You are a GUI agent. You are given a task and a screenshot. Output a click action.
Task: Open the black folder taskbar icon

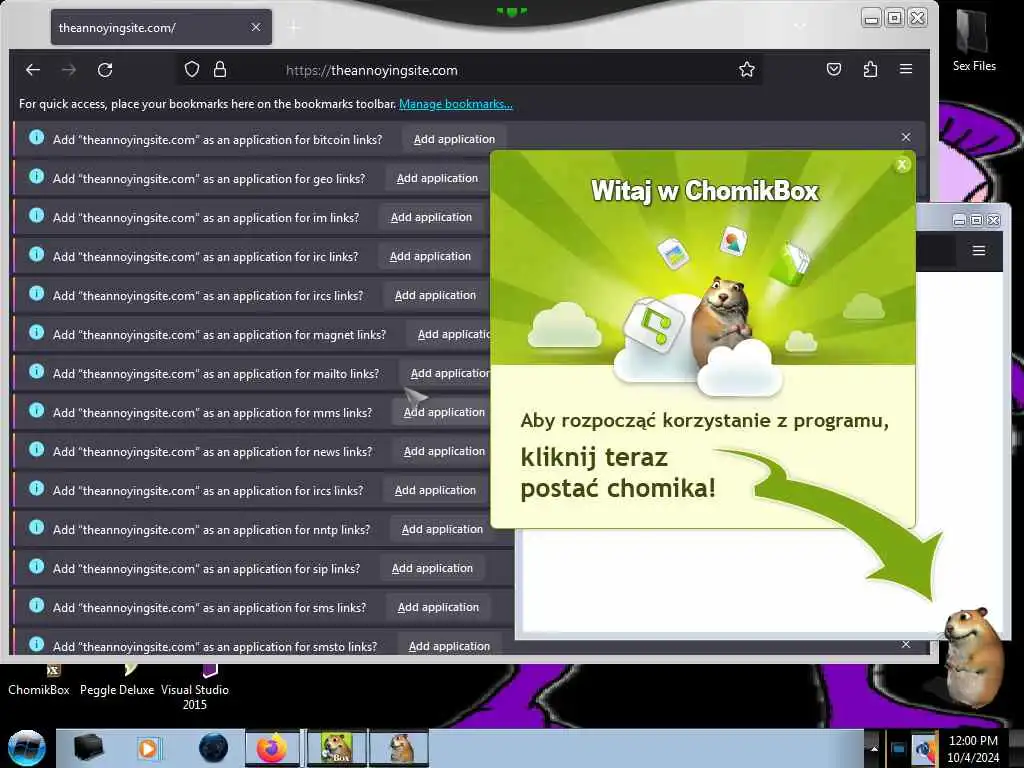click(89, 748)
